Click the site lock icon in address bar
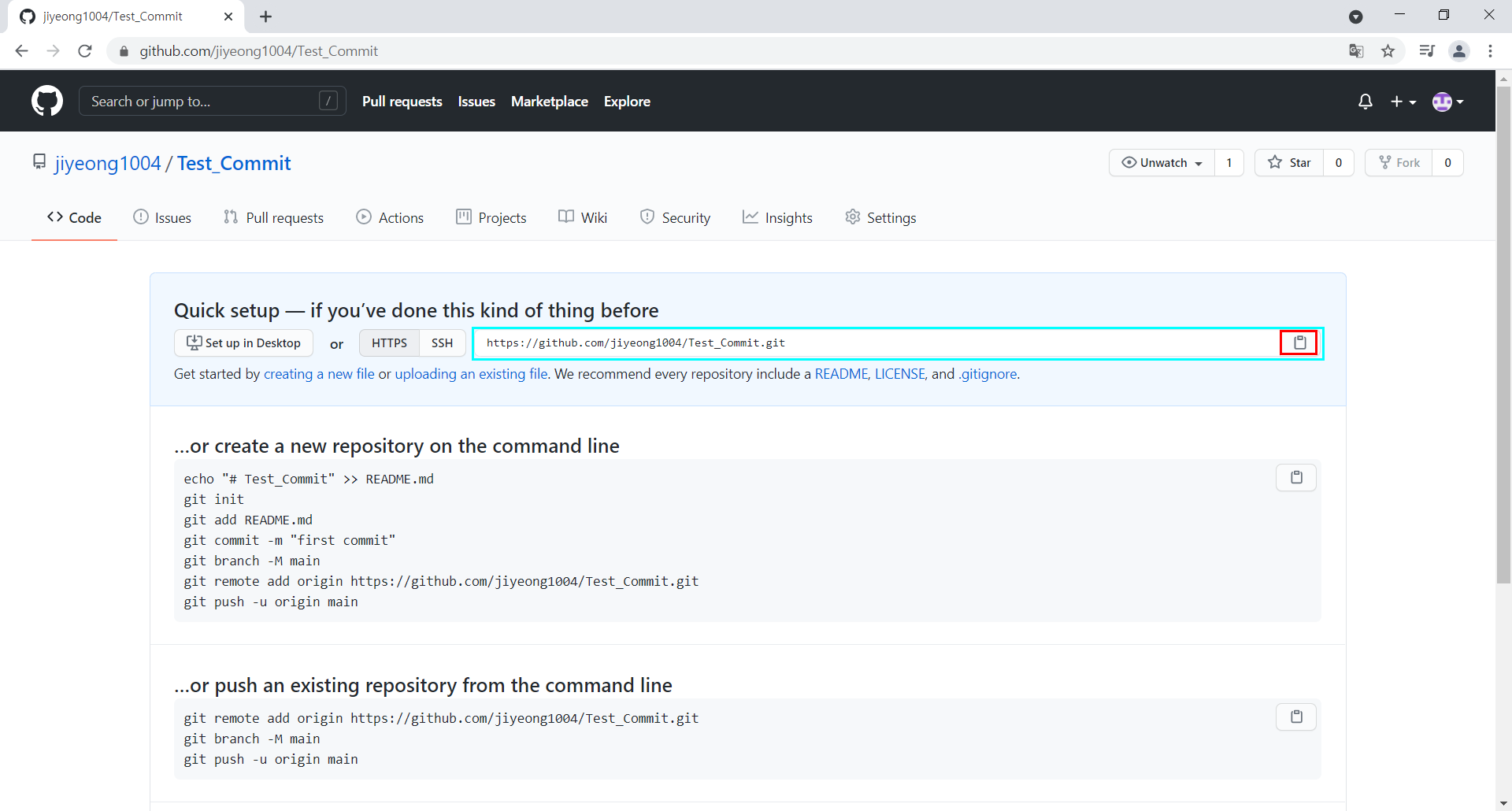The height and width of the screenshot is (811, 1512). 124,51
